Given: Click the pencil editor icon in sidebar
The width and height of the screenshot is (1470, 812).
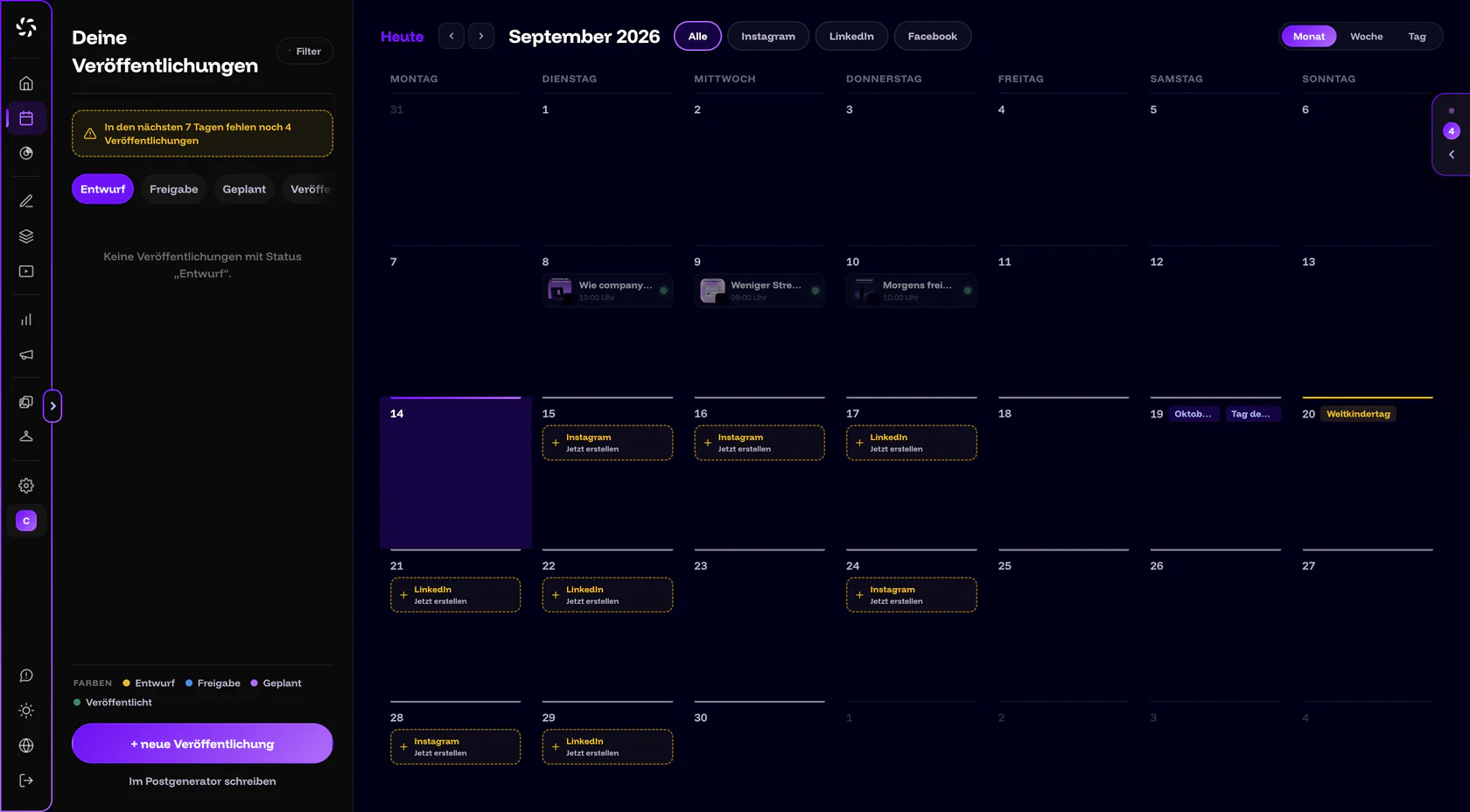Looking at the screenshot, I should click(x=26, y=201).
